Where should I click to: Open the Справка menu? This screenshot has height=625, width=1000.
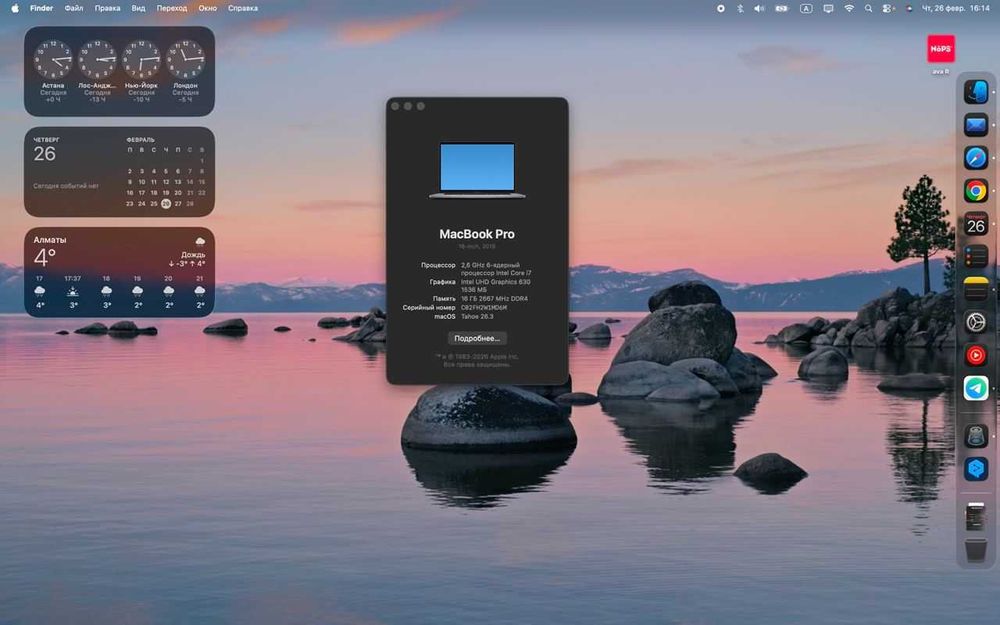pos(243,8)
